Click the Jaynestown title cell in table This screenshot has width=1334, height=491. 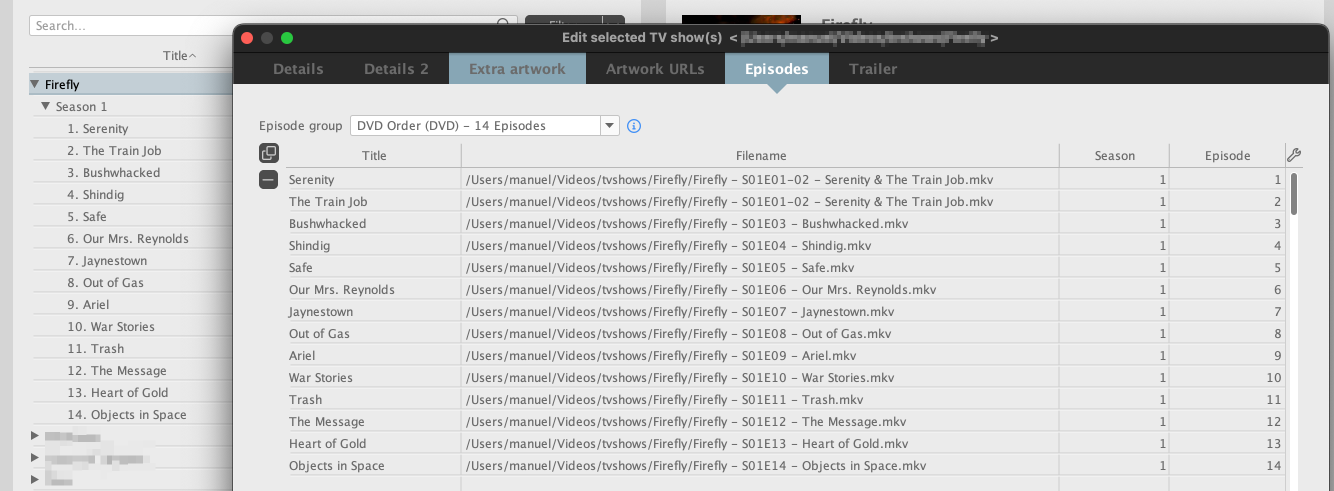pos(374,312)
